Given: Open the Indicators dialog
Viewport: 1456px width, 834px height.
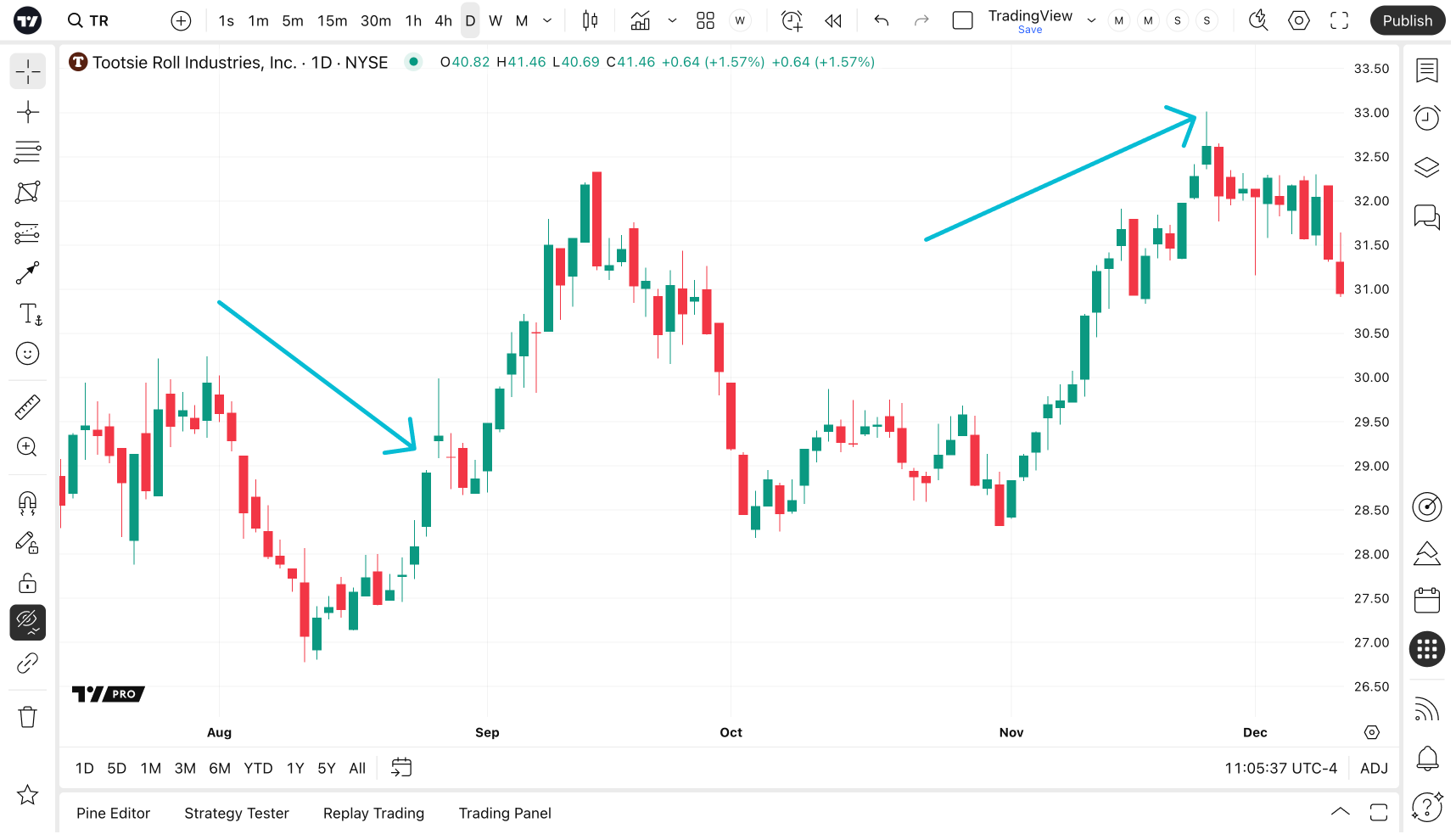Looking at the screenshot, I should (641, 20).
